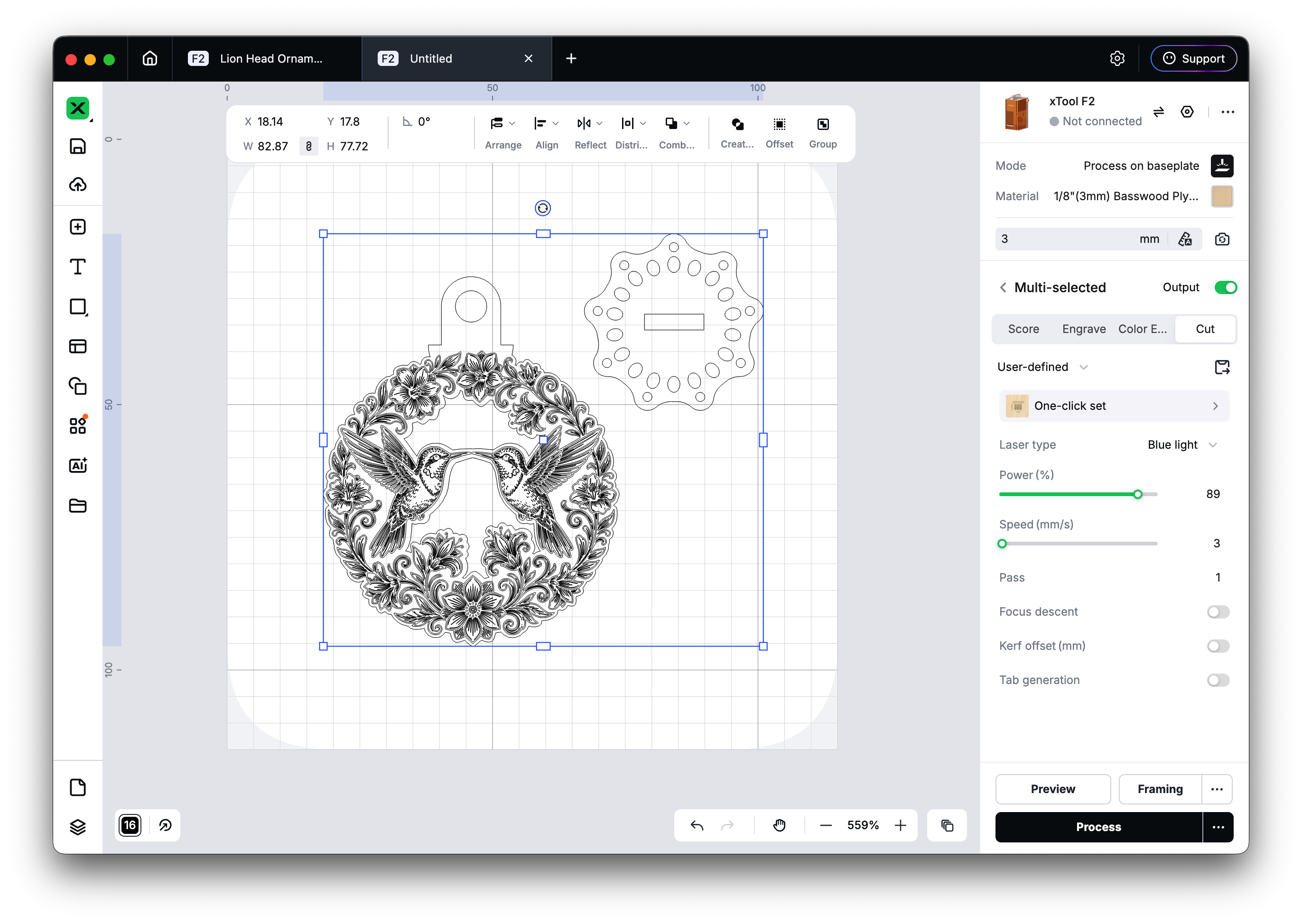This screenshot has width=1302, height=924.
Task: Open the insert image plus tool
Action: (78, 227)
